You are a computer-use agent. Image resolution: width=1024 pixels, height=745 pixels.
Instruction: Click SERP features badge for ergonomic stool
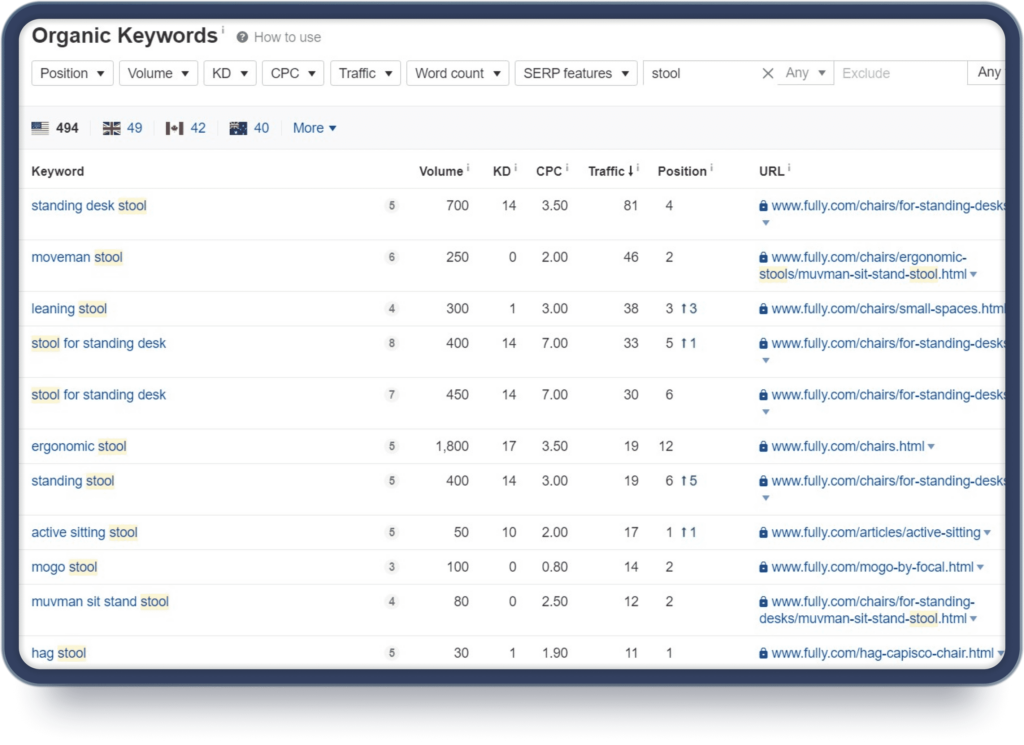point(392,447)
